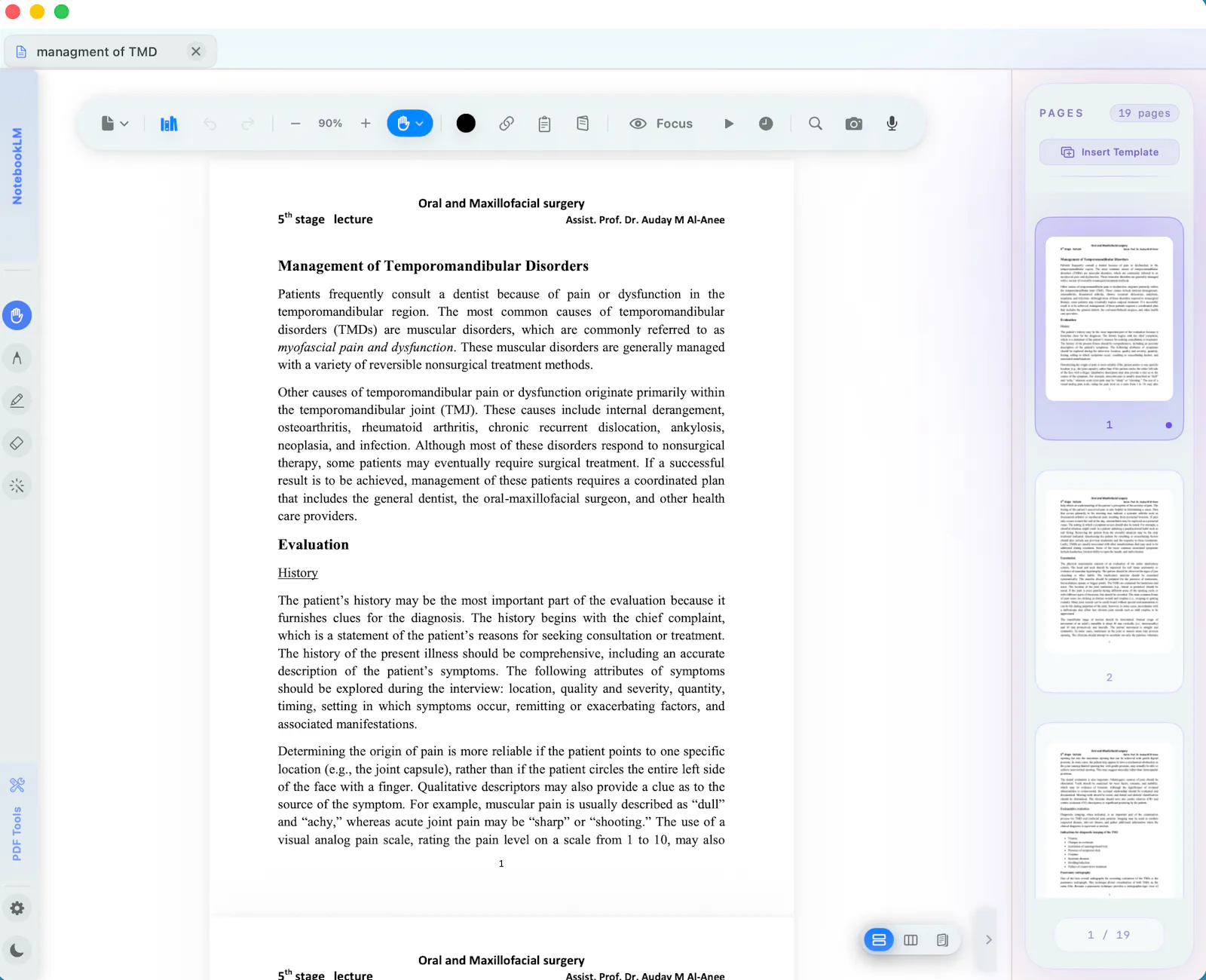Screen dimensions: 1206x980
Task: Open search with magnifier icon
Action: (816, 124)
